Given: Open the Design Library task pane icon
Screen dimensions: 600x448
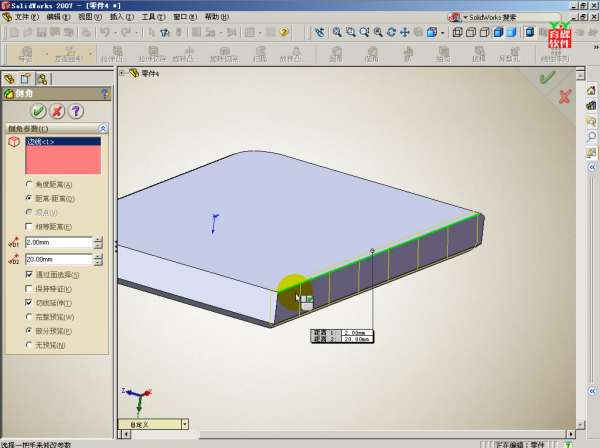Looking at the screenshot, I should coord(591,105).
